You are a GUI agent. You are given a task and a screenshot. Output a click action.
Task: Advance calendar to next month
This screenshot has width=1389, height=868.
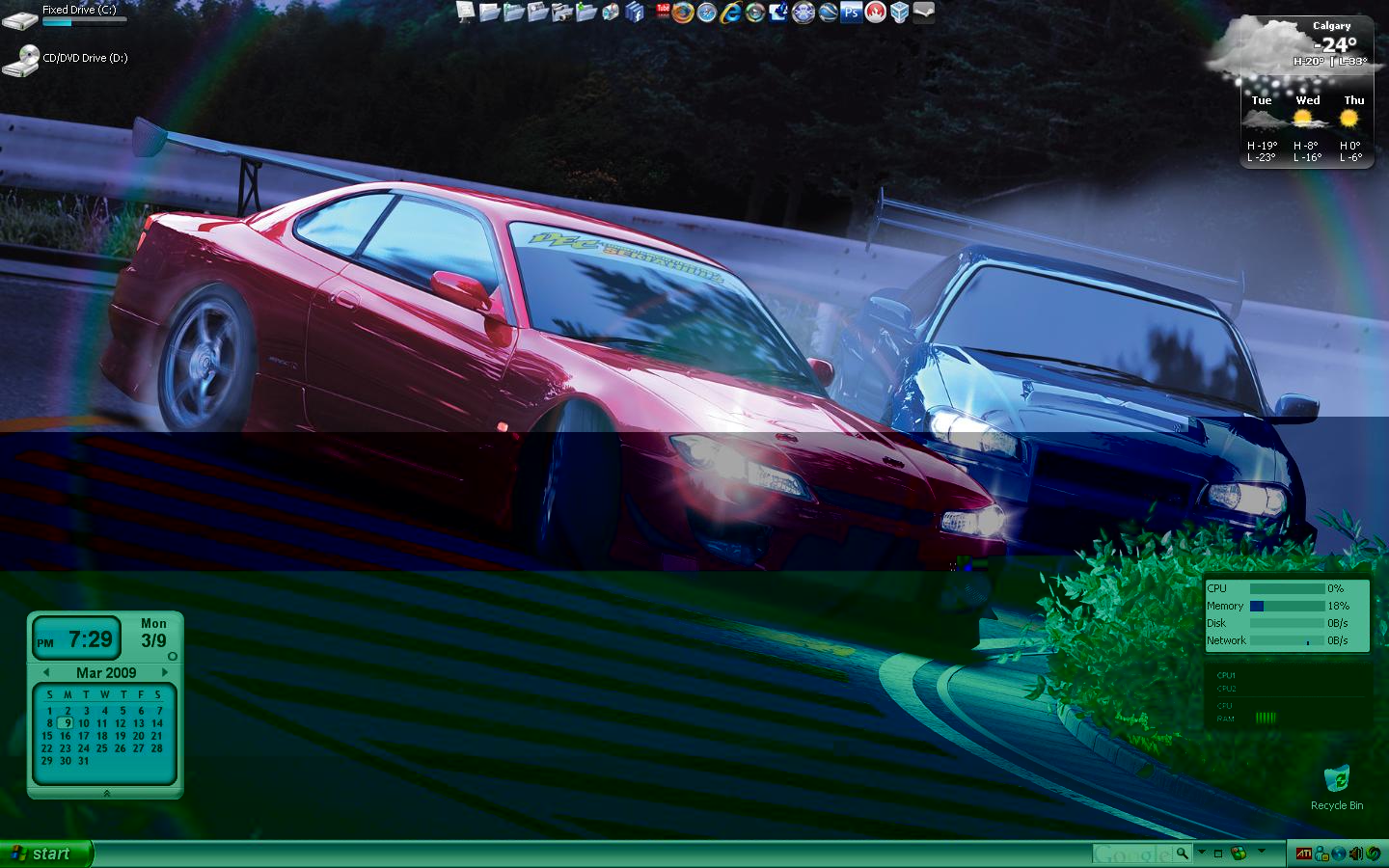165,672
